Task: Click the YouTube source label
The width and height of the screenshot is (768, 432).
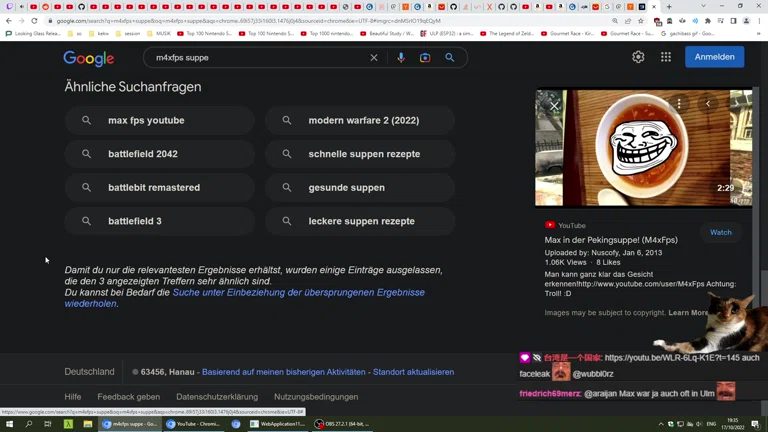Action: tap(565, 225)
